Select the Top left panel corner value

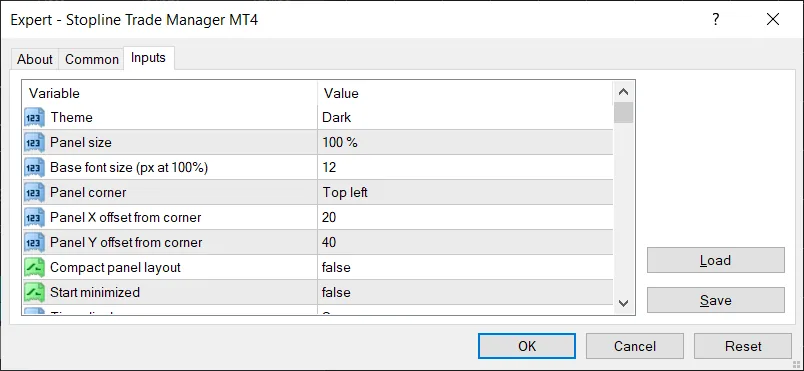[x=465, y=193]
